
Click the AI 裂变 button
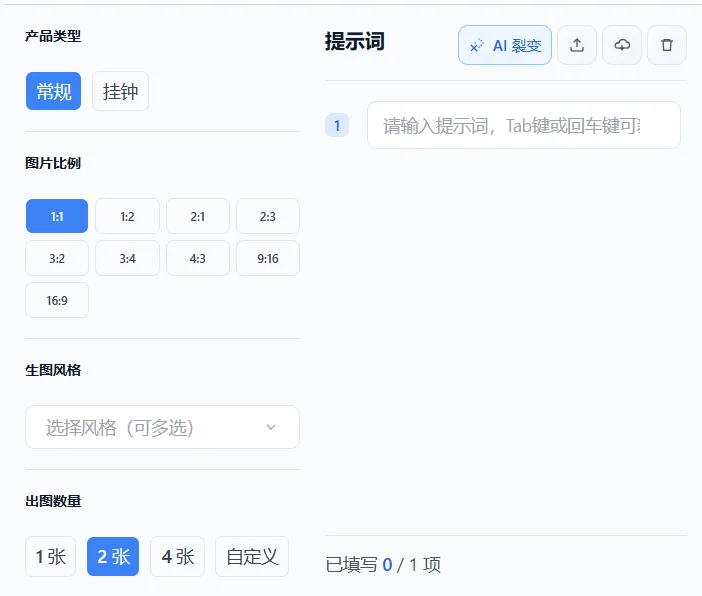[x=505, y=45]
